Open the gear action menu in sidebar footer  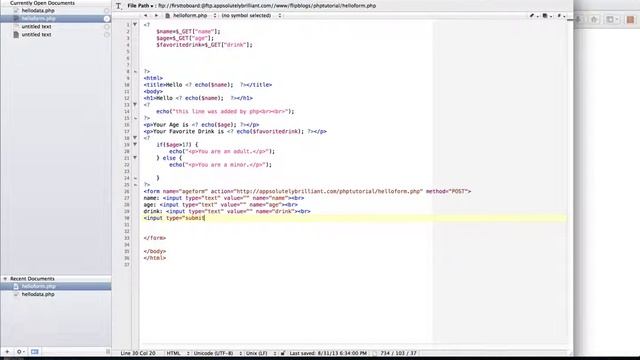point(20,351)
